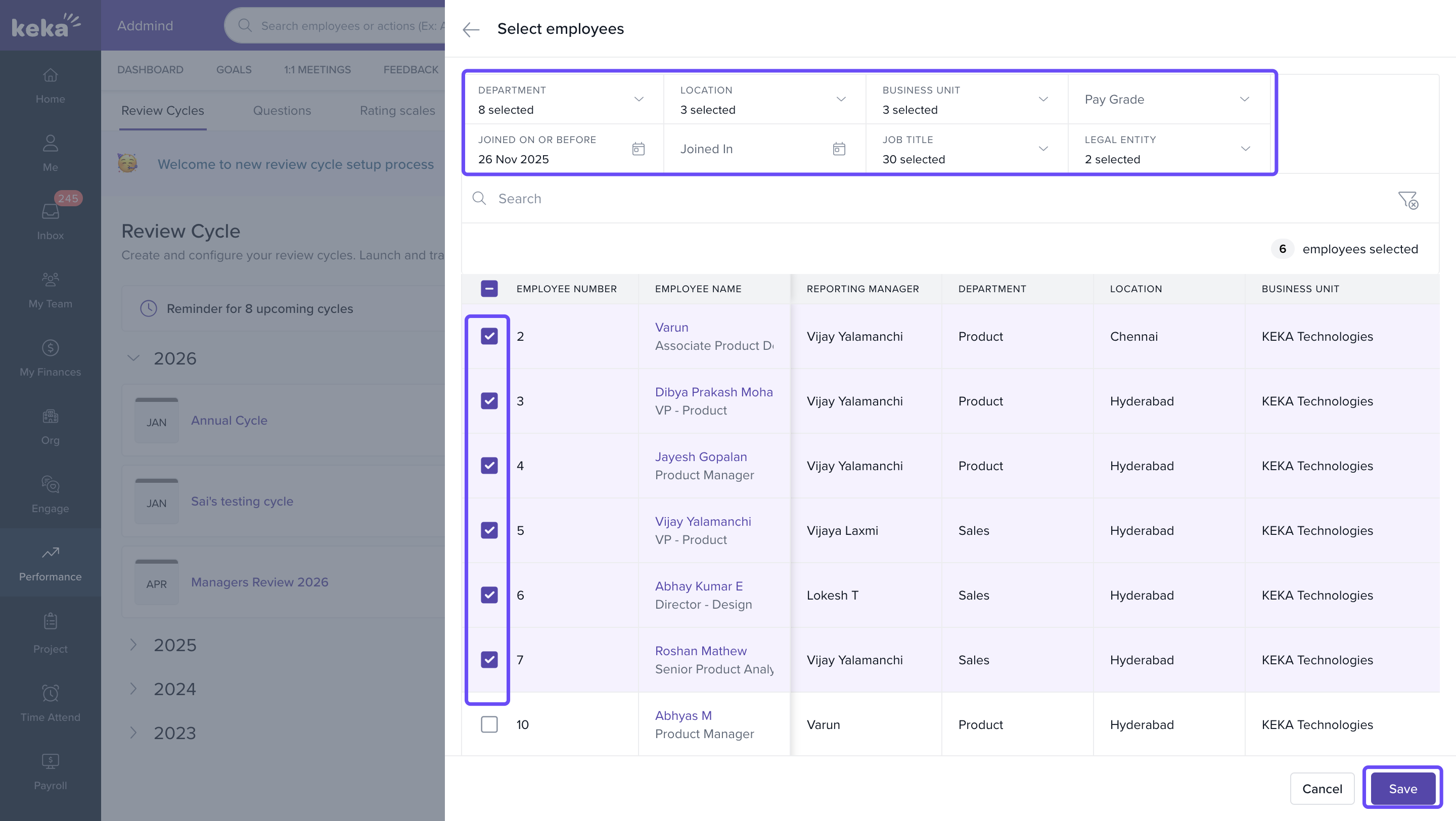Switch to the Questions tab

pos(282,111)
